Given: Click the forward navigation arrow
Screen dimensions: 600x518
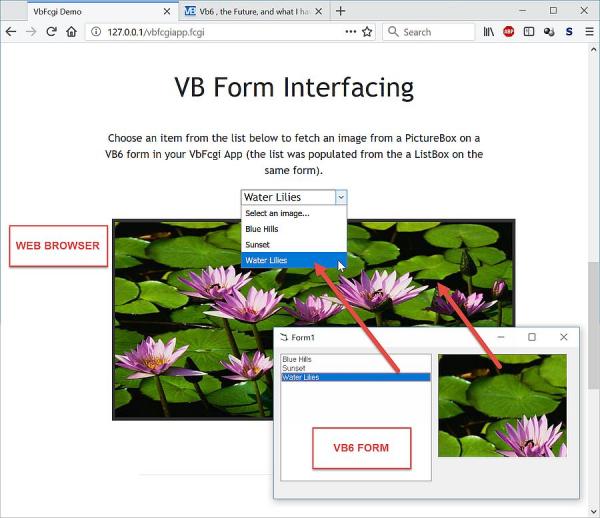Looking at the screenshot, I should [x=31, y=32].
